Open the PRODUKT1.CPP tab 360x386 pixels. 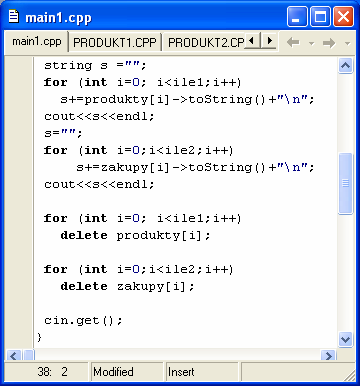115,43
